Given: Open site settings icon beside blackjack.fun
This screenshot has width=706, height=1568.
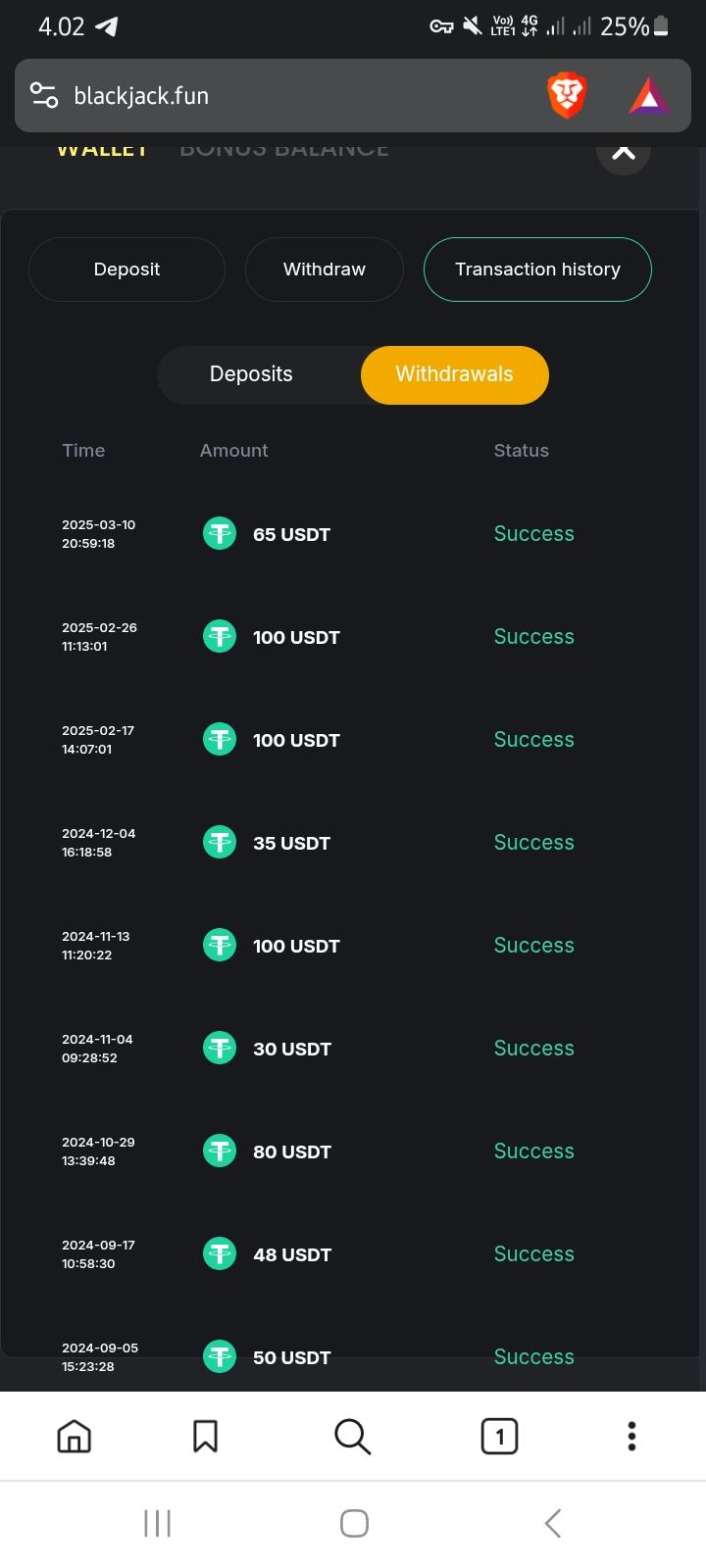Looking at the screenshot, I should click(44, 96).
